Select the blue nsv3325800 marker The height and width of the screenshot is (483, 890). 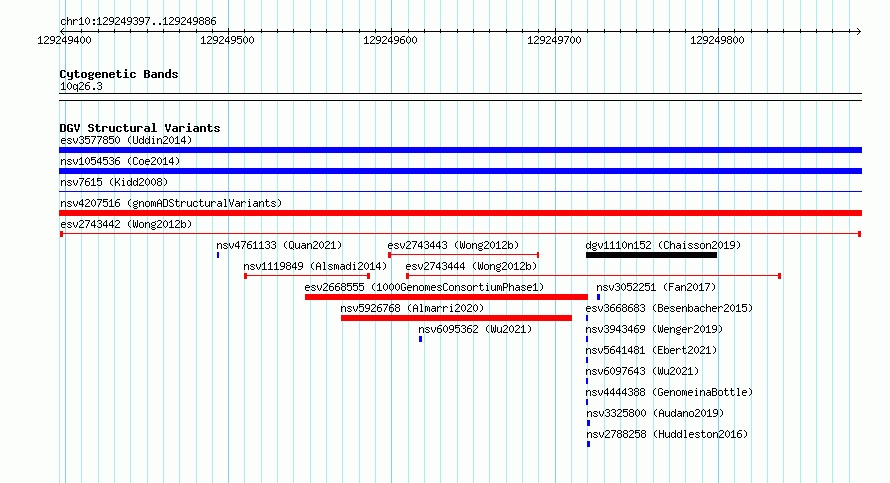(588, 423)
